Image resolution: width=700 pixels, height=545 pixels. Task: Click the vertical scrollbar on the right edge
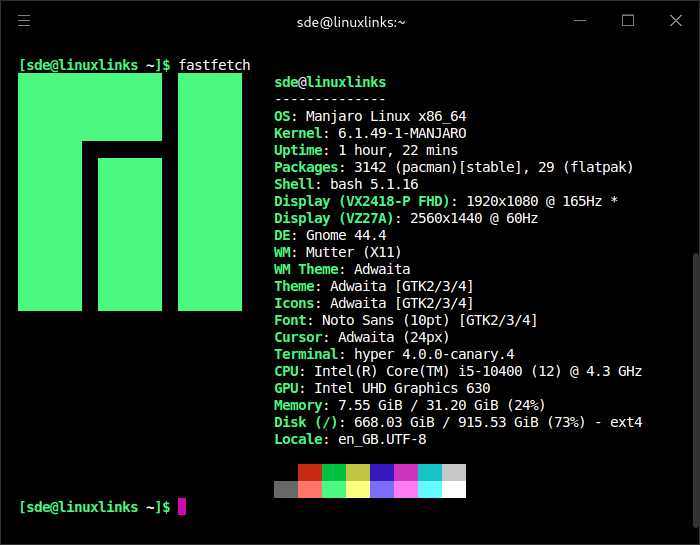pos(696,391)
